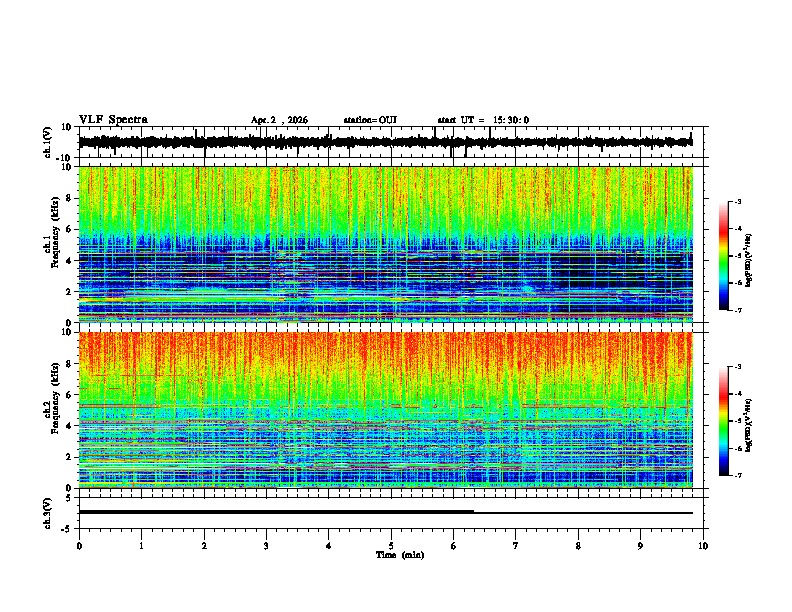Click the ch.3 voltage trace line

point(385,512)
